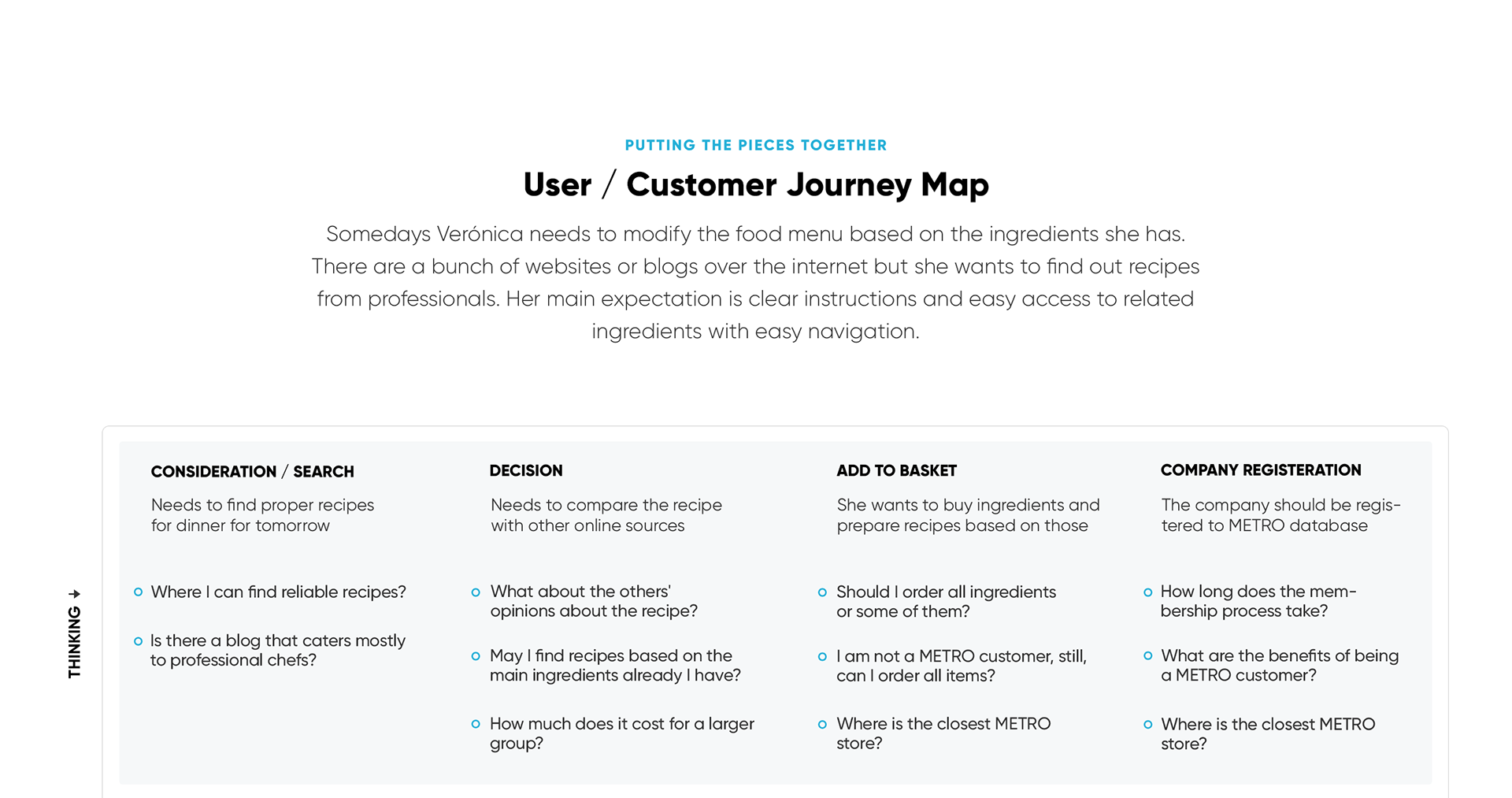Click bullet beside "I am not a METRO customer"
The width and height of the screenshot is (1512, 798).
coord(822,656)
